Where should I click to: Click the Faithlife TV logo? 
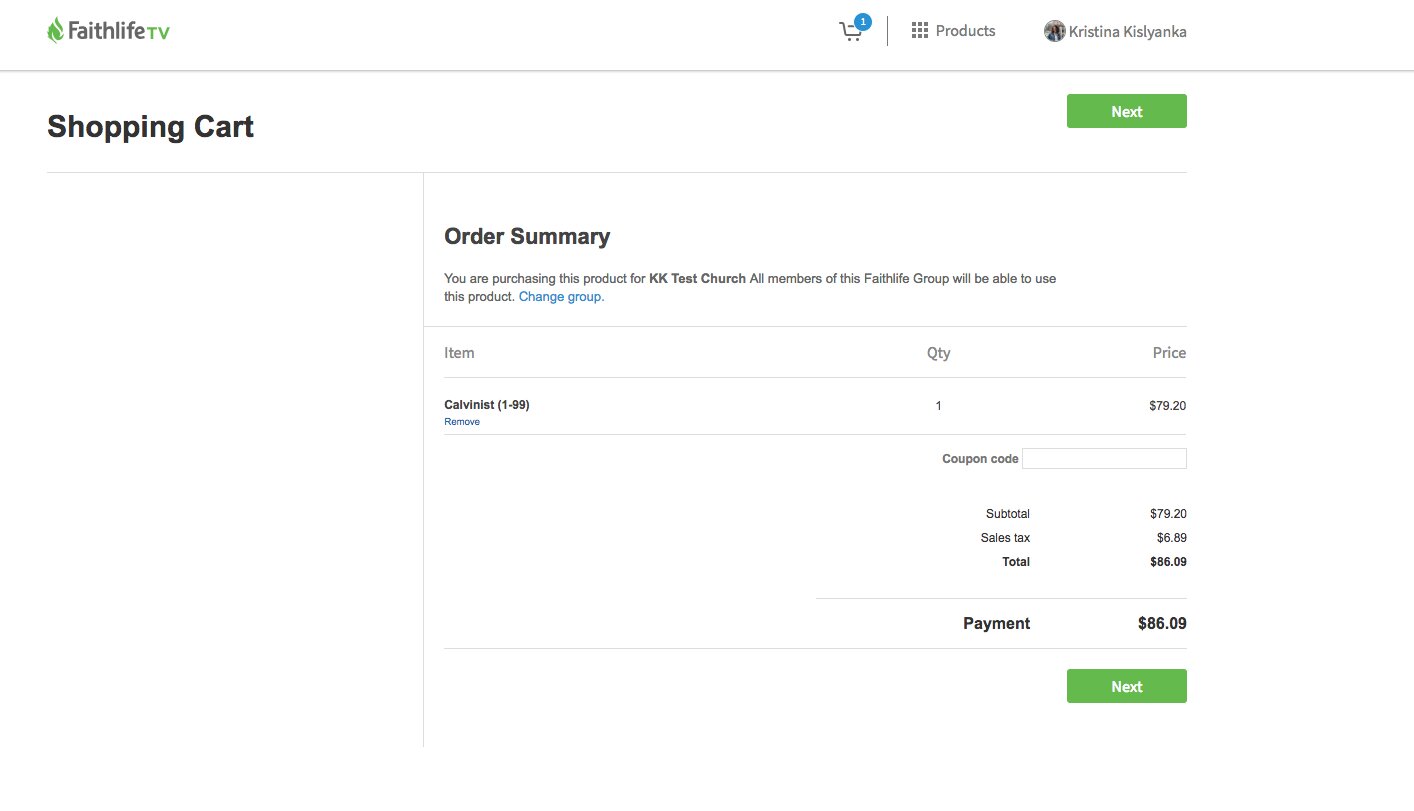[108, 31]
